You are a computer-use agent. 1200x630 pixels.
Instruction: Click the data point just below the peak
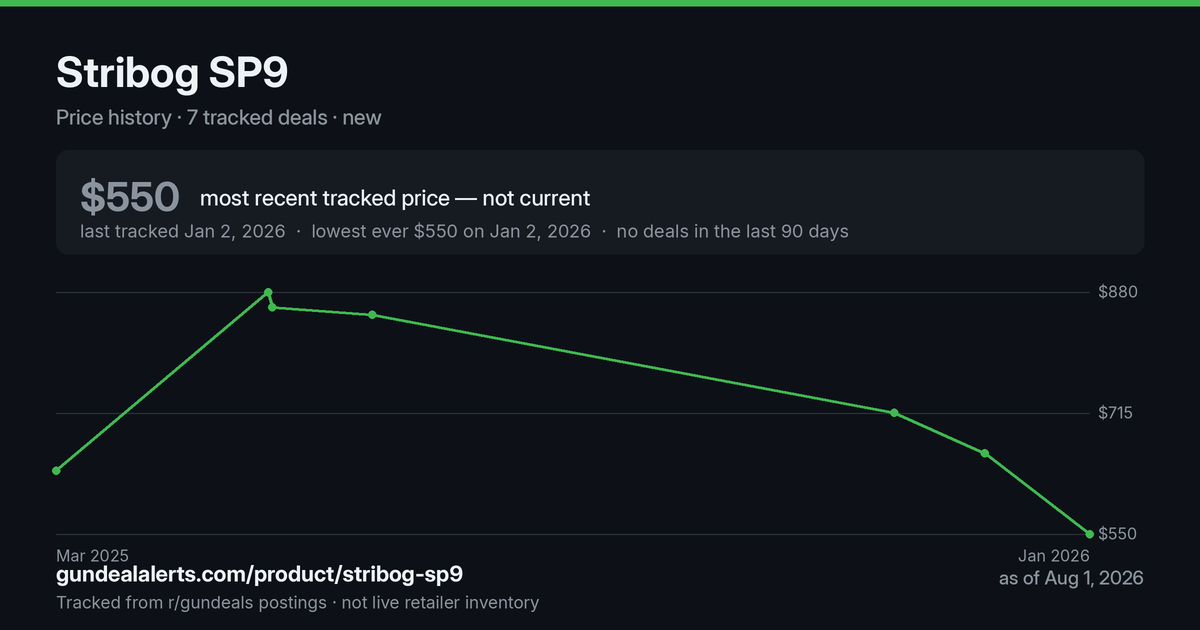(x=272, y=307)
